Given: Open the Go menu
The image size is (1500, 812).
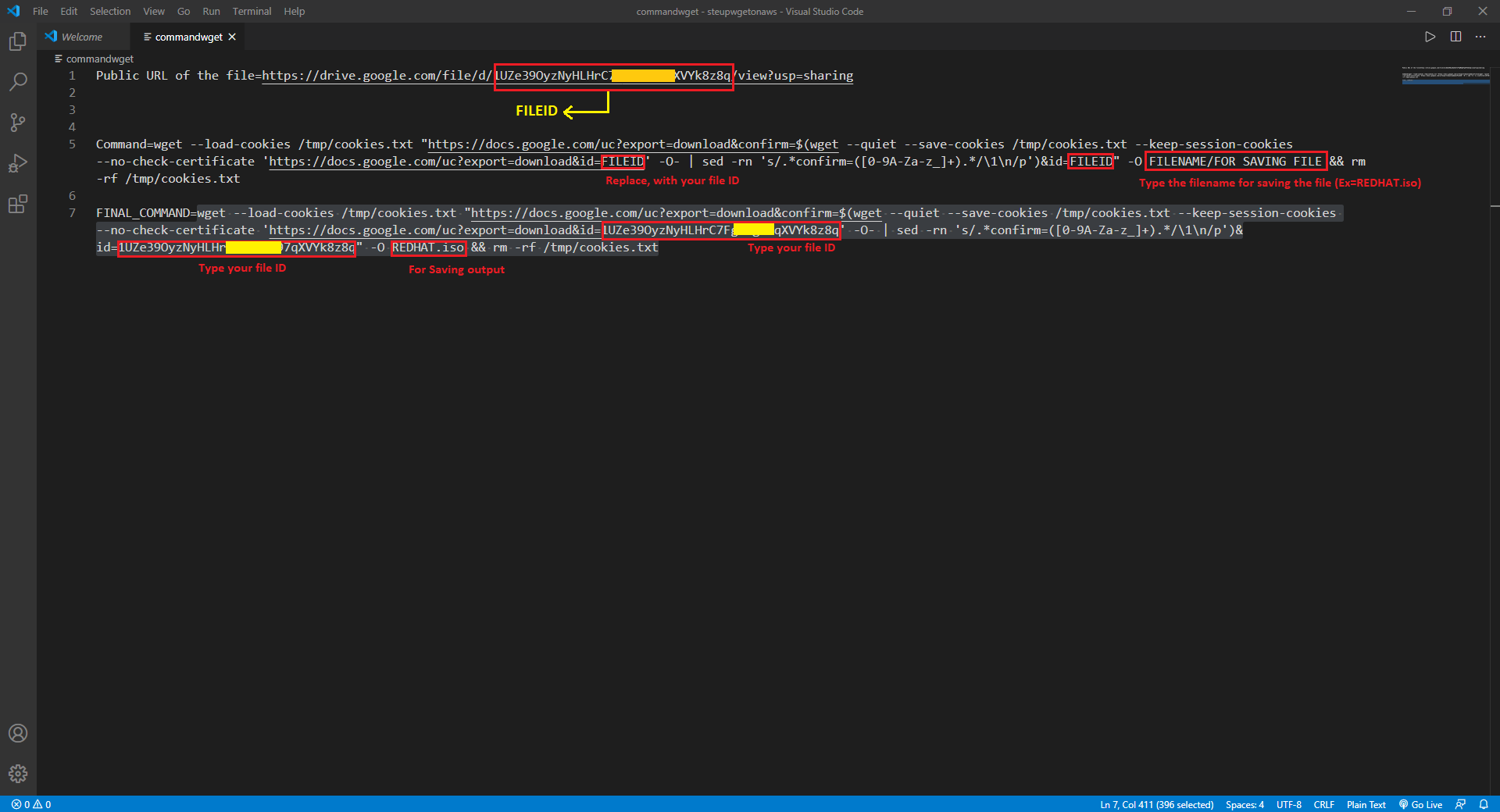Looking at the screenshot, I should [184, 11].
